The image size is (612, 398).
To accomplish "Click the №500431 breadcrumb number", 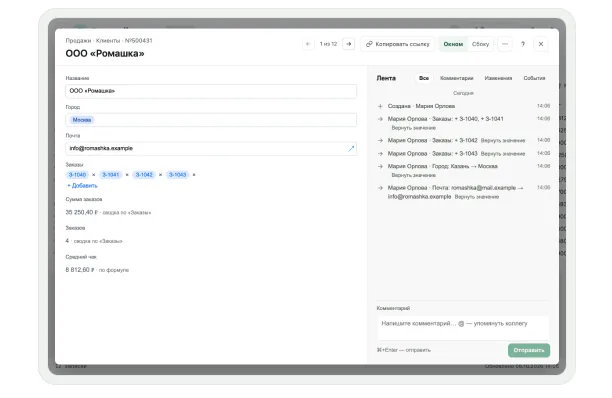I will click(x=139, y=41).
